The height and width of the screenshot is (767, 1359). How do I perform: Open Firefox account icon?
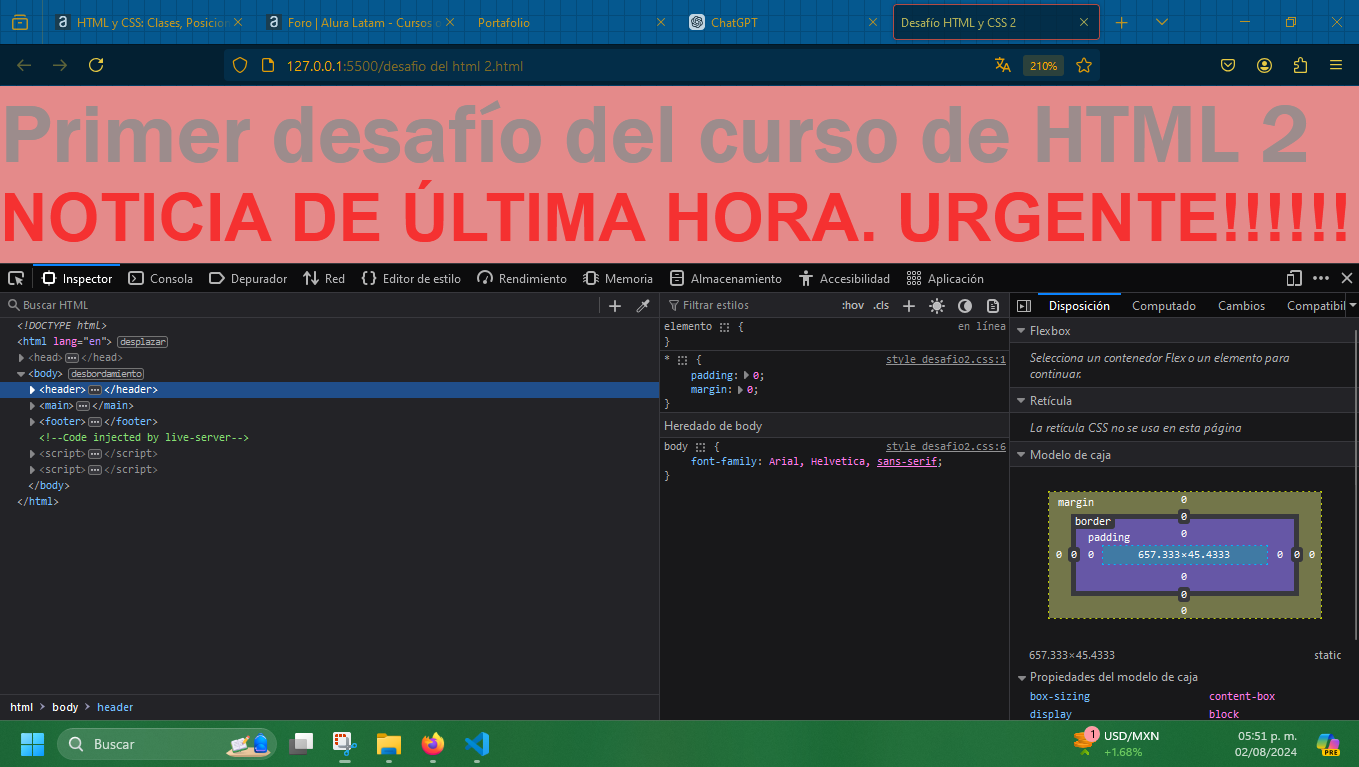tap(1264, 65)
